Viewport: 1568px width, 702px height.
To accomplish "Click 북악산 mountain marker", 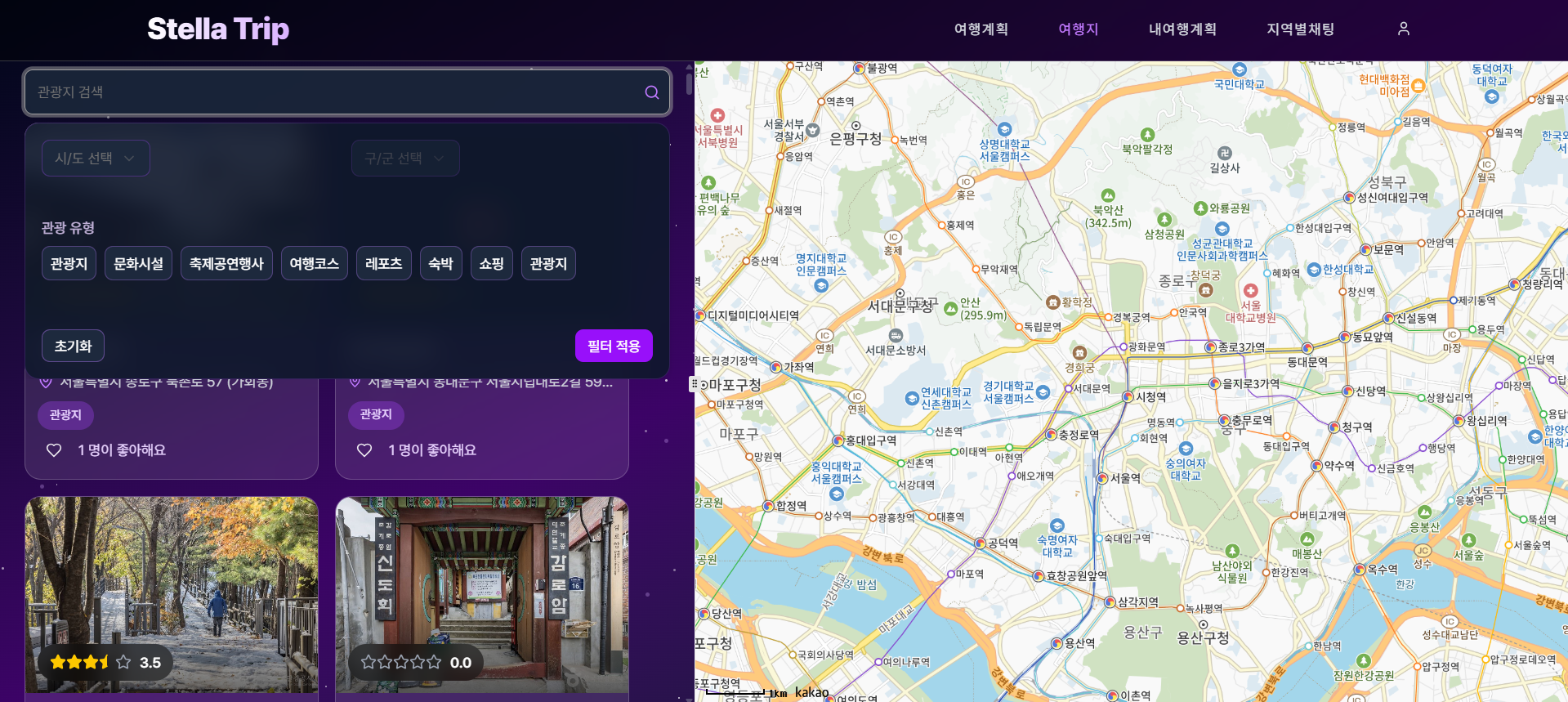I will 1108,196.
